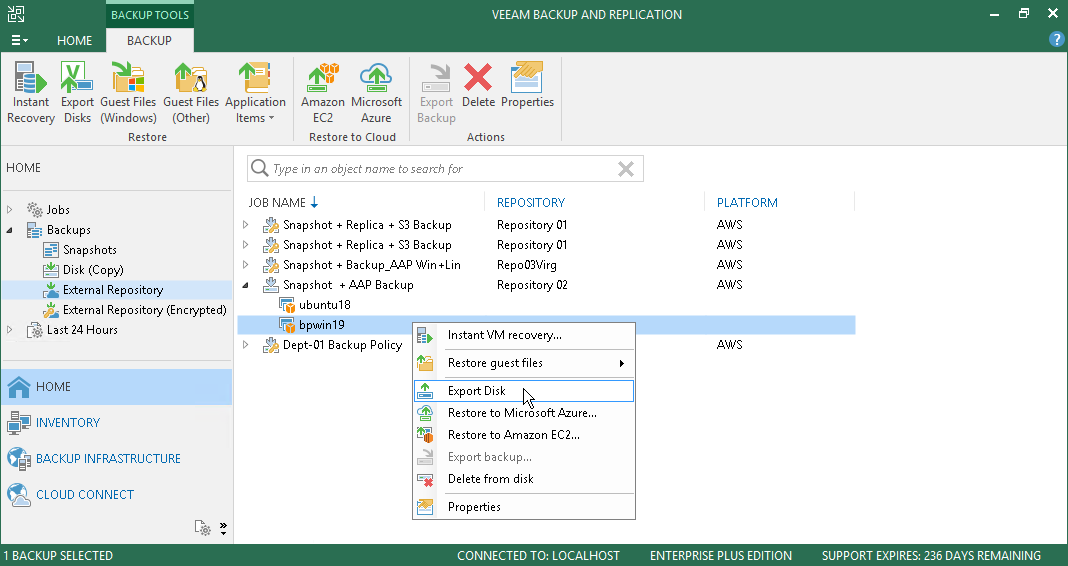The height and width of the screenshot is (566, 1068).
Task: Open the help question mark icon
Action: (1056, 40)
